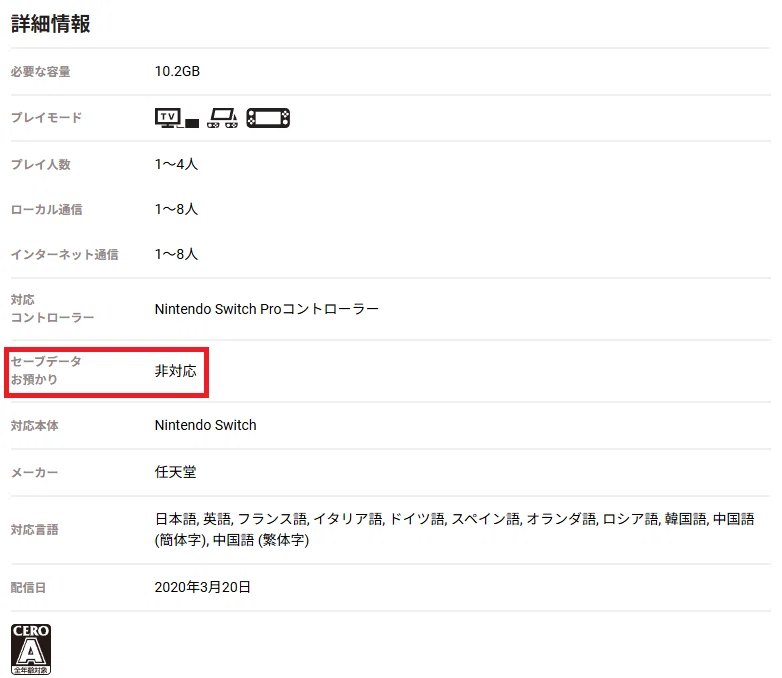Select the 必要な容量 label
Screen dimensions: 782x678
pos(40,72)
